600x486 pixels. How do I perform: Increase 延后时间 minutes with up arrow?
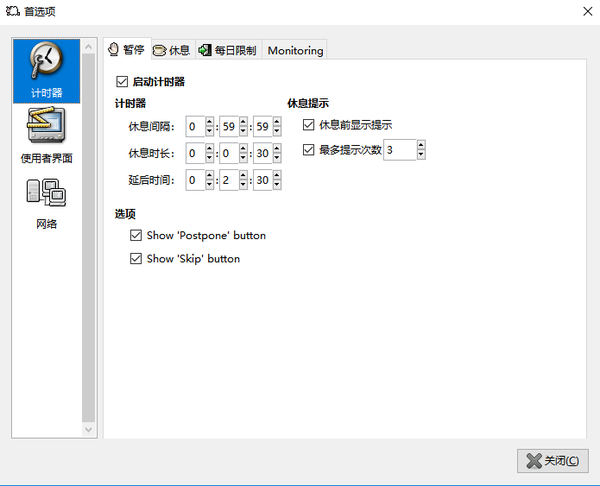point(243,175)
